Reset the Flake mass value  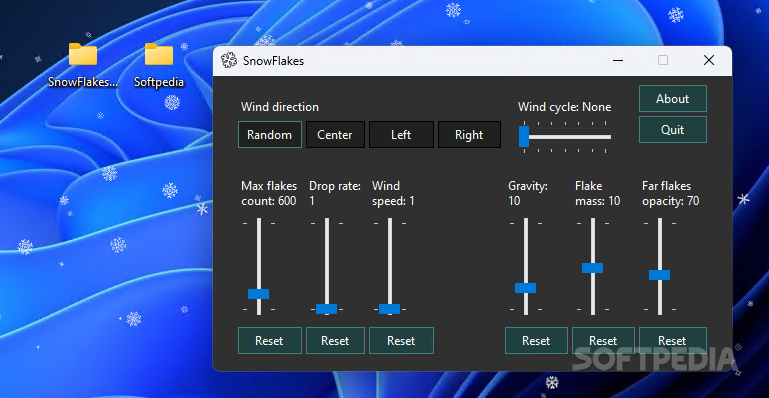tap(603, 341)
